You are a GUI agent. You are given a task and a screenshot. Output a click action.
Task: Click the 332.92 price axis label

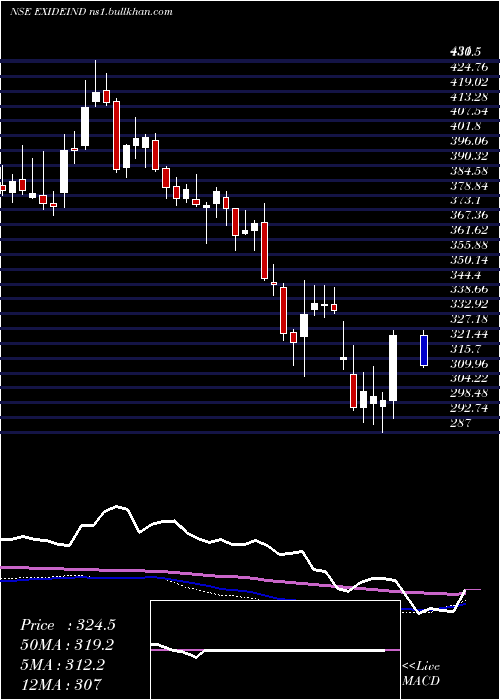click(x=469, y=304)
